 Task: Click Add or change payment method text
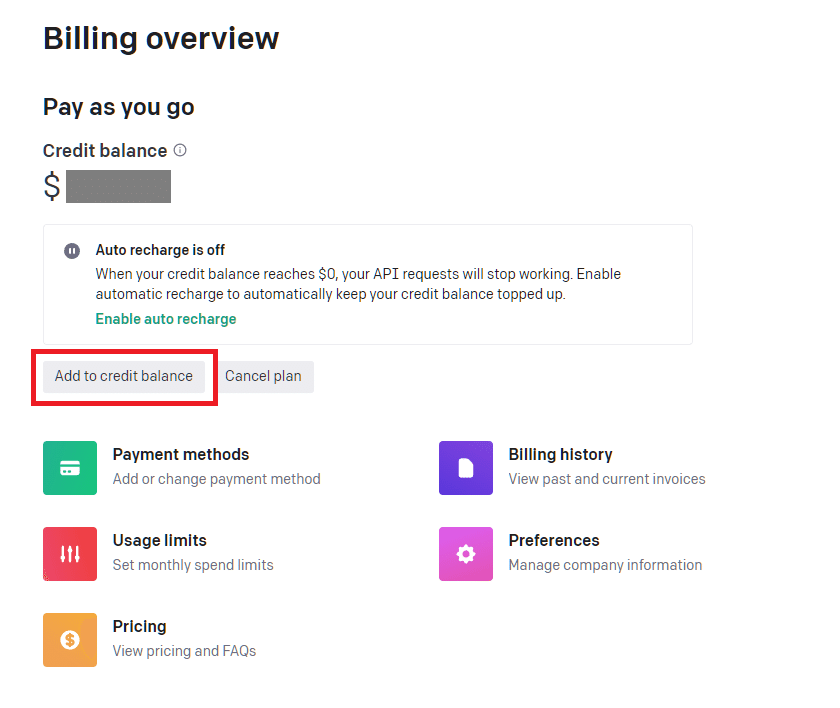click(x=216, y=479)
